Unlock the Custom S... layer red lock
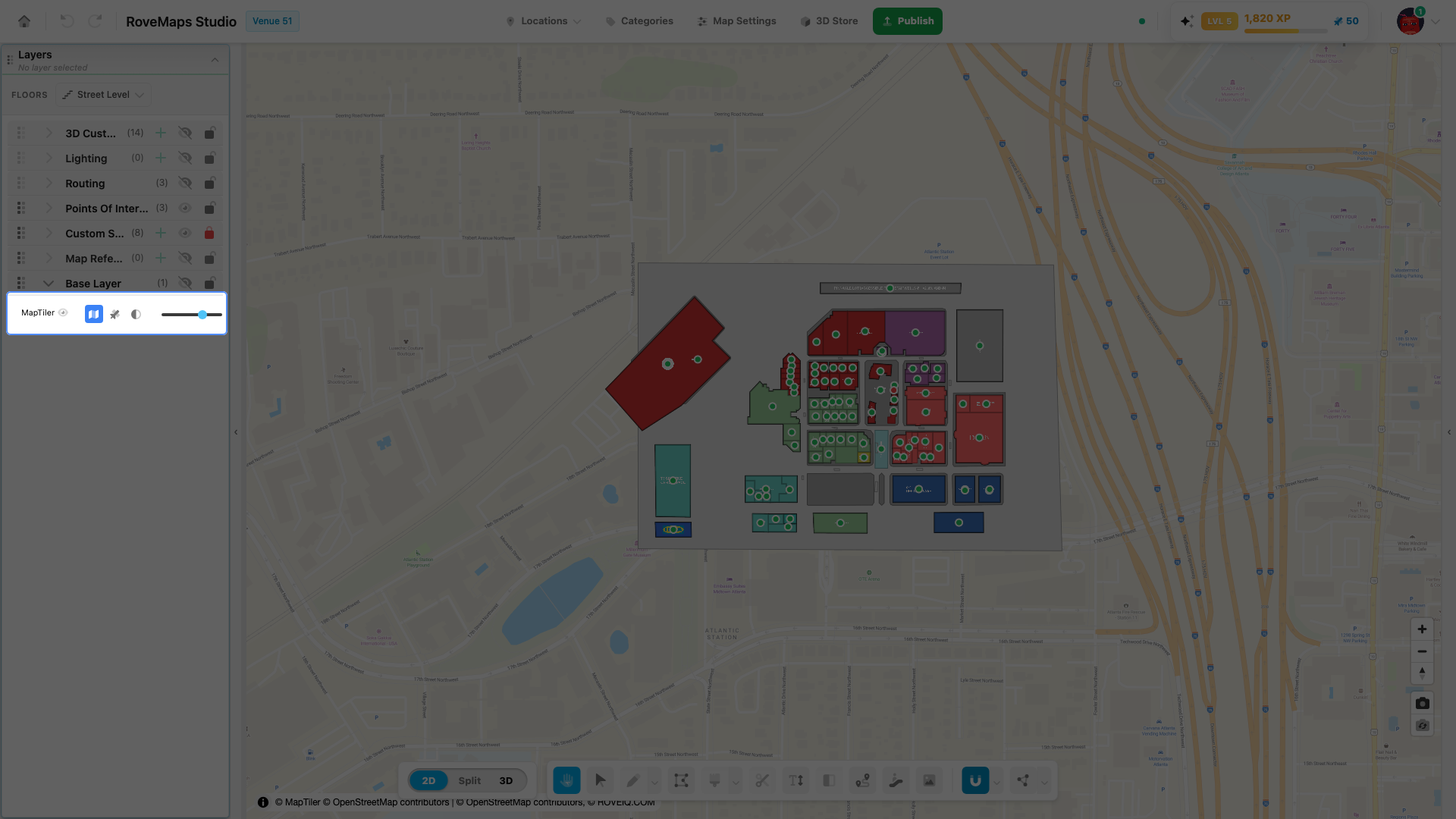Viewport: 1456px width, 819px height. (x=209, y=234)
